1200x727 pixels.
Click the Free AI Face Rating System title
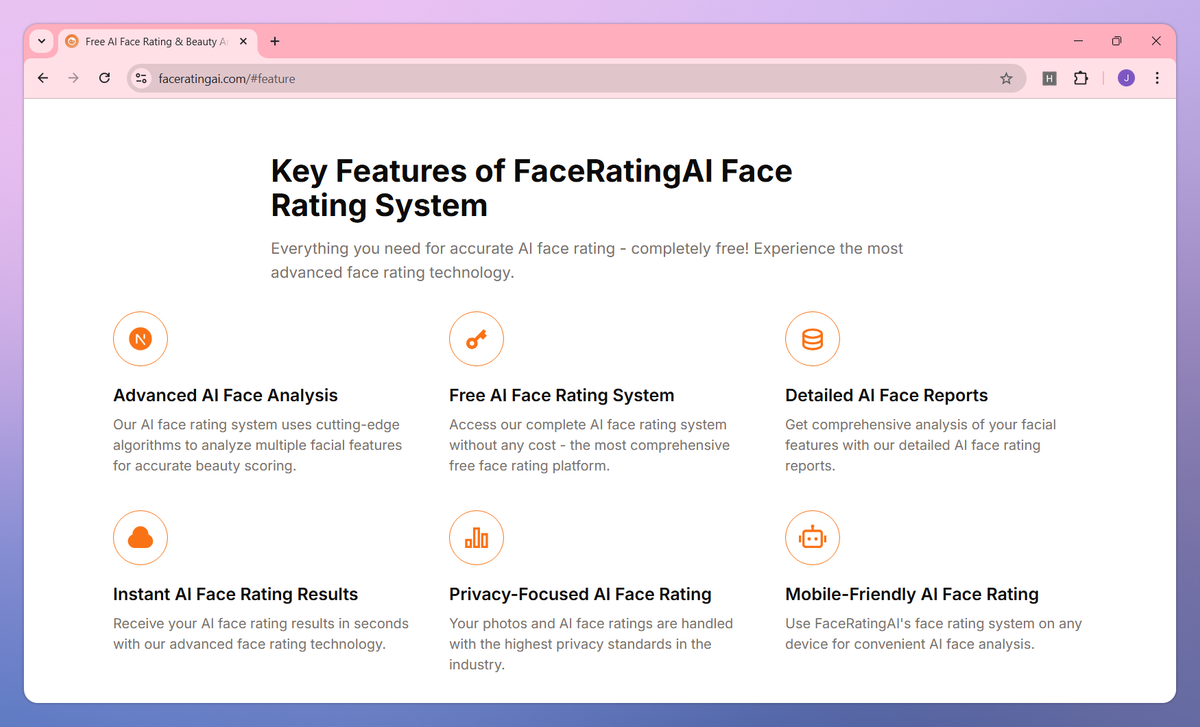562,395
